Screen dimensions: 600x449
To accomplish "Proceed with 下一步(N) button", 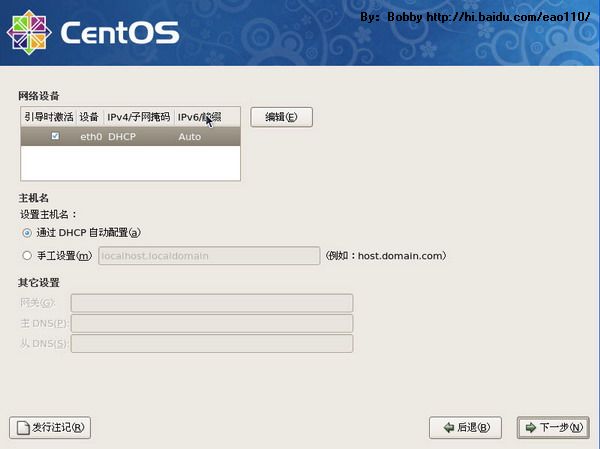I will point(553,428).
